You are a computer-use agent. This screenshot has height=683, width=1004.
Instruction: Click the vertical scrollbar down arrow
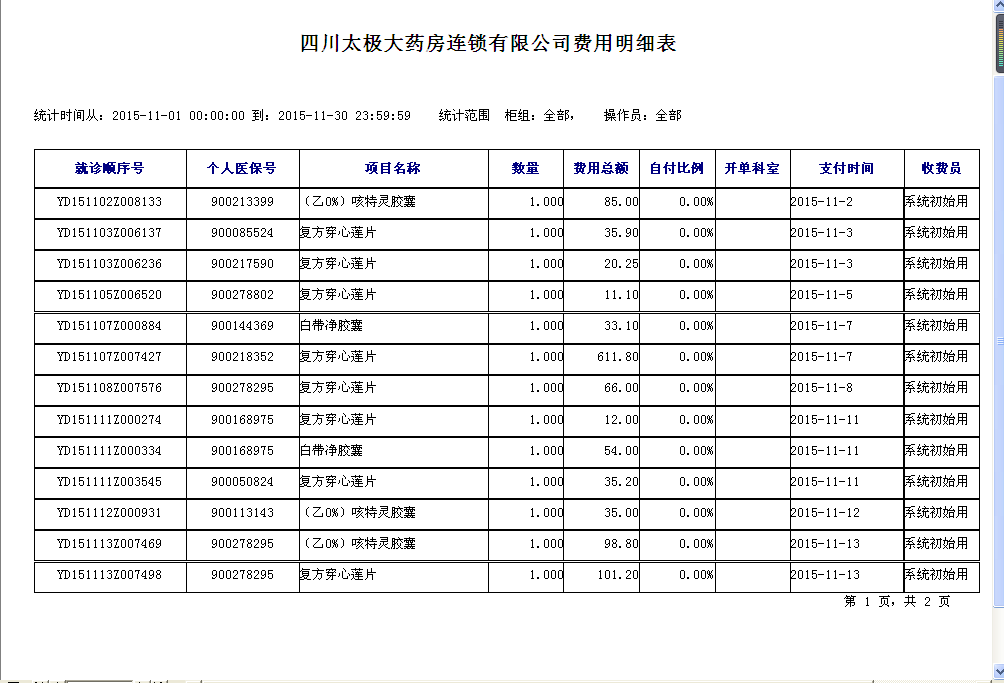click(x=999, y=671)
